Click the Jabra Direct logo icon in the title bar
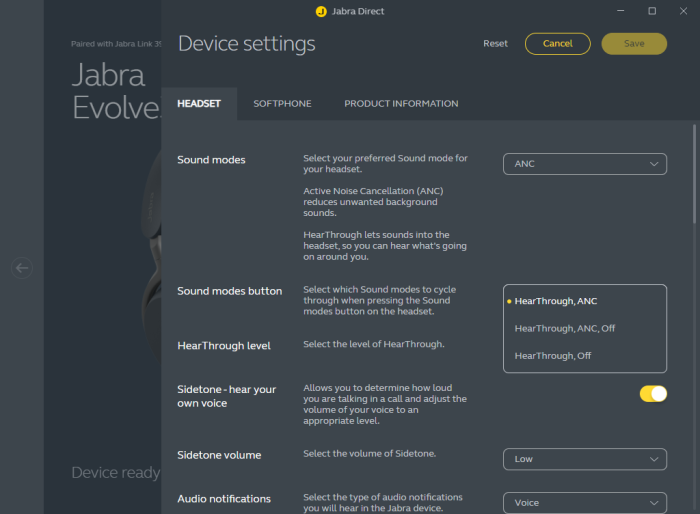 pyautogui.click(x=321, y=12)
